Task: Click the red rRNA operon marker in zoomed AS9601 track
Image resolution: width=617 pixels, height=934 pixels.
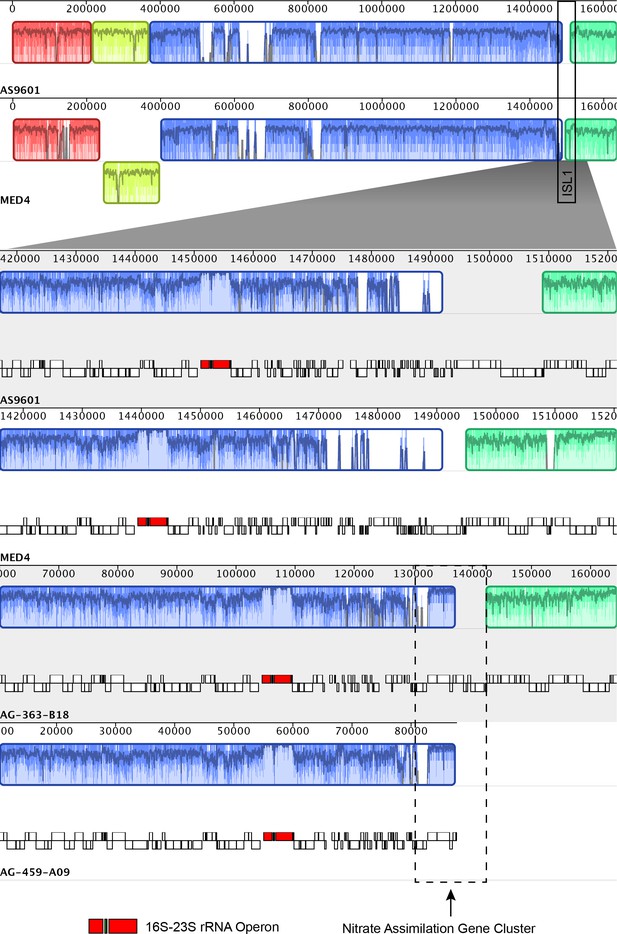Action: [216, 364]
